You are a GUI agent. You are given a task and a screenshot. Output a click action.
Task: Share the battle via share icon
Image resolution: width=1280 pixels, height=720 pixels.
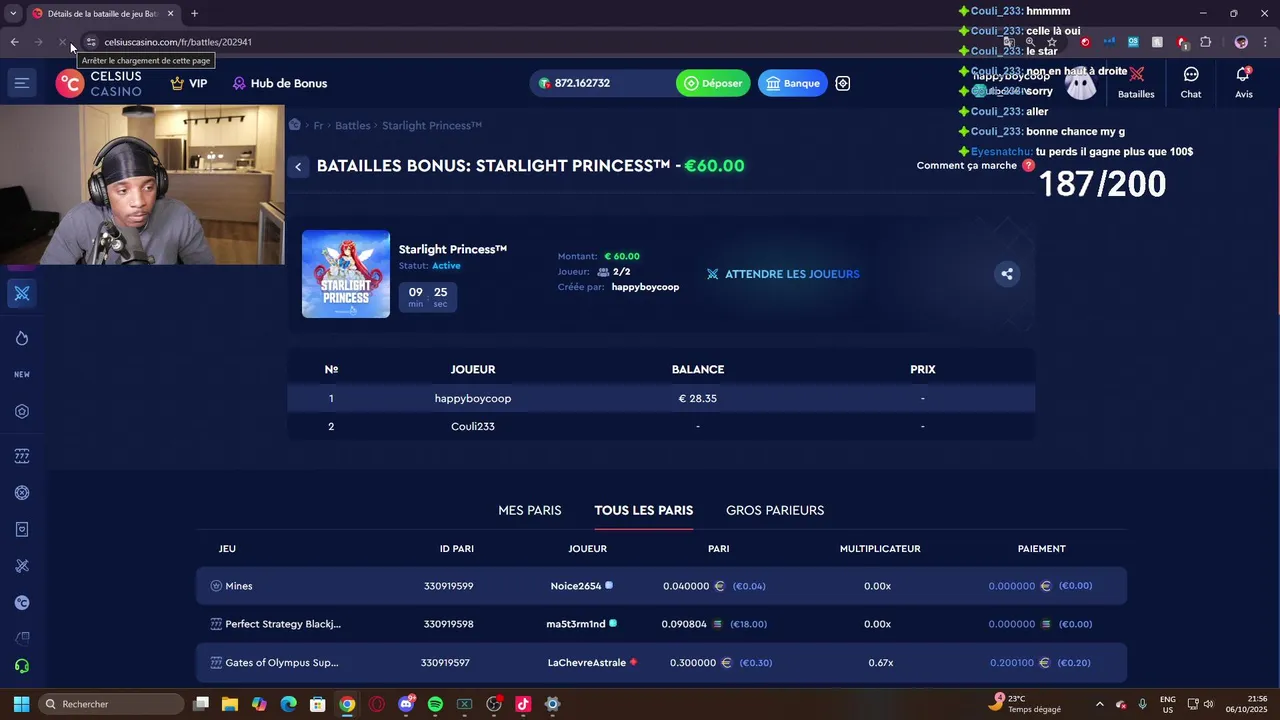[x=1007, y=274]
